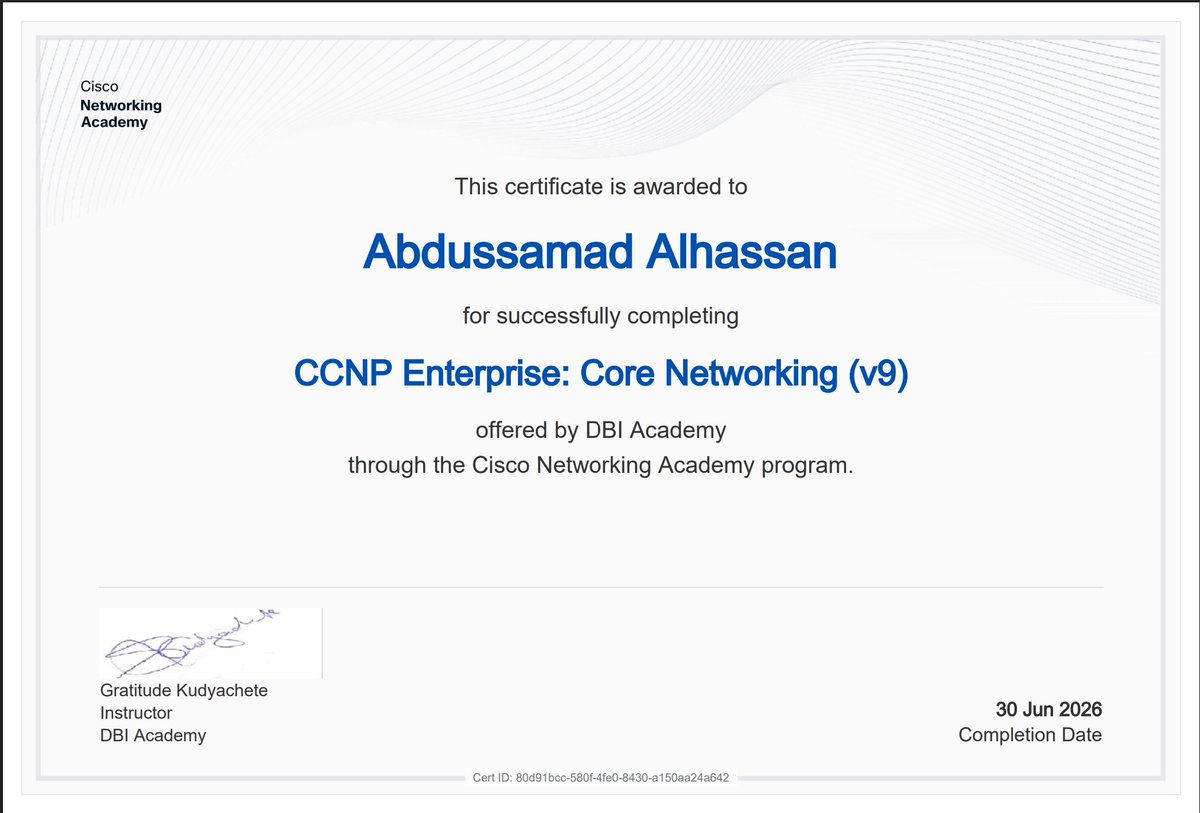Click the text "offered by DBI Academy"

[600, 431]
